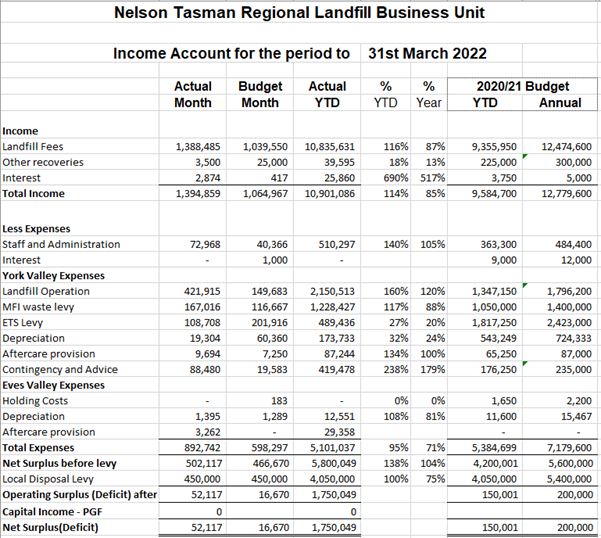Click Contingency and Advice percent YTD 238%

(x=396, y=370)
